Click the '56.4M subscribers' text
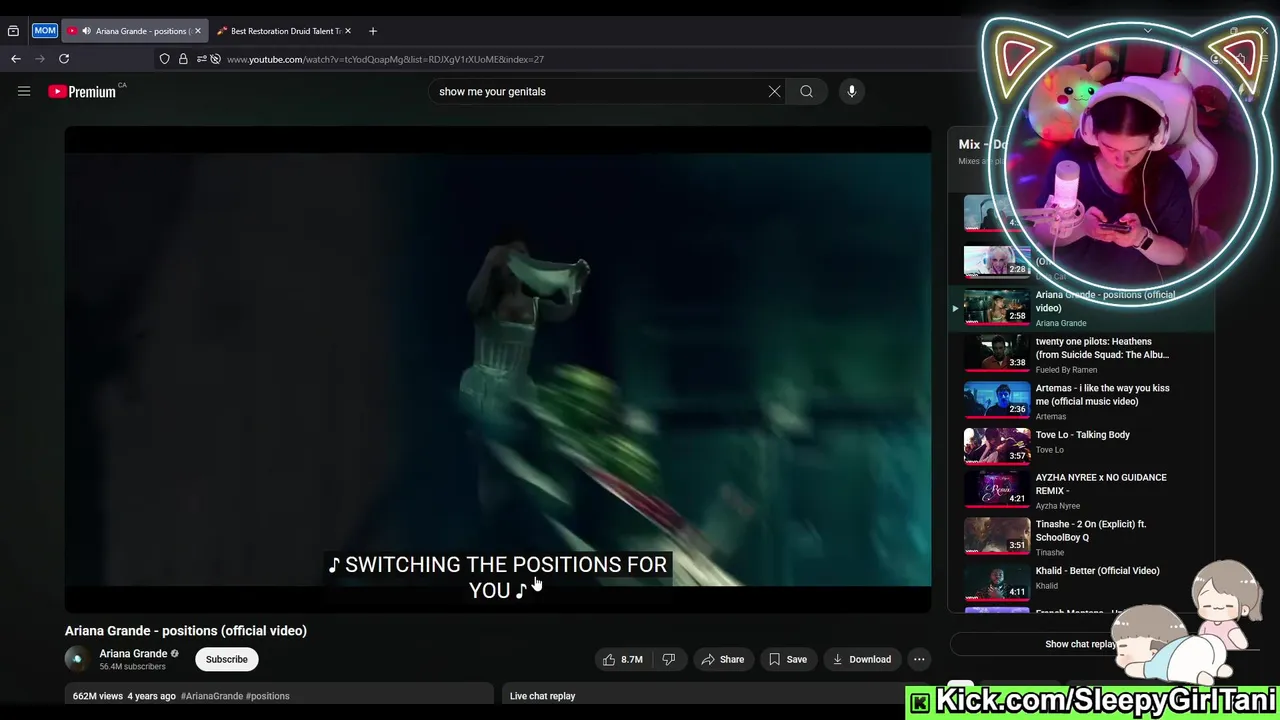1280x720 pixels. coord(132,667)
